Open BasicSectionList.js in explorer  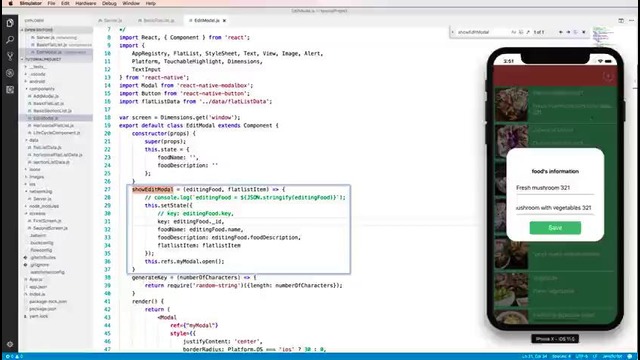52,111
